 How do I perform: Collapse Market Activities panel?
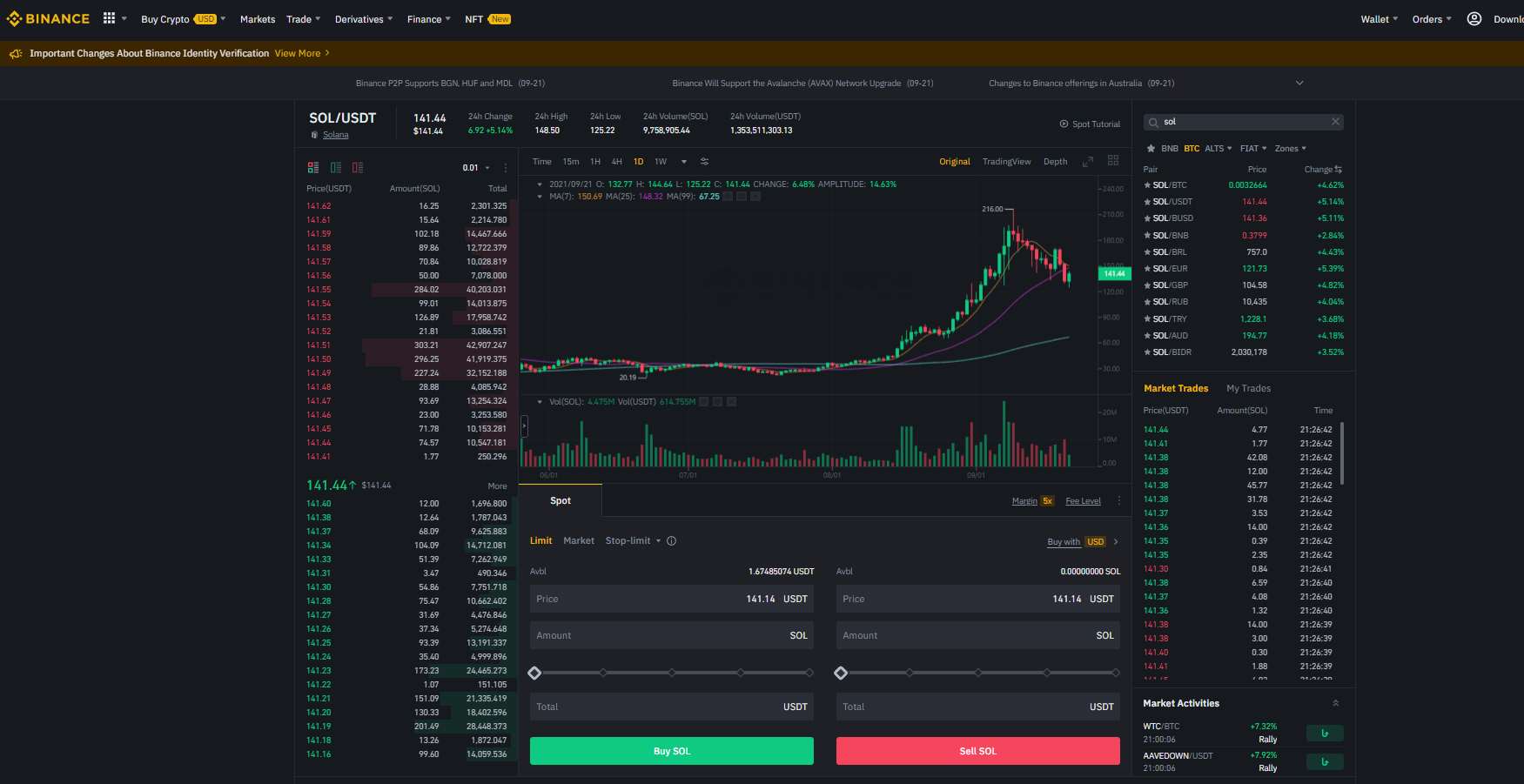(x=1336, y=703)
